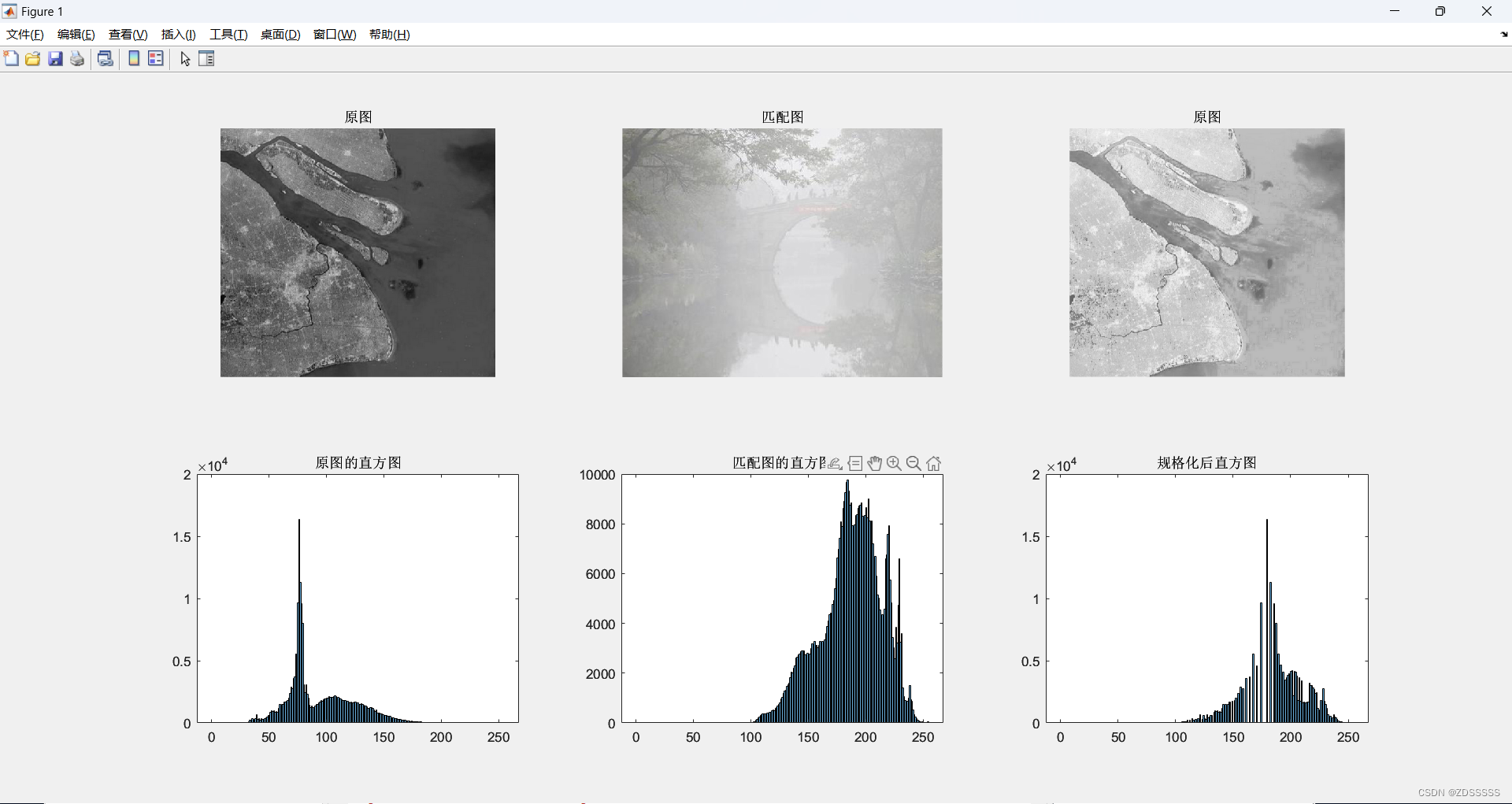The height and width of the screenshot is (804, 1512).
Task: Open the 查看(V) menu
Action: pyautogui.click(x=128, y=34)
